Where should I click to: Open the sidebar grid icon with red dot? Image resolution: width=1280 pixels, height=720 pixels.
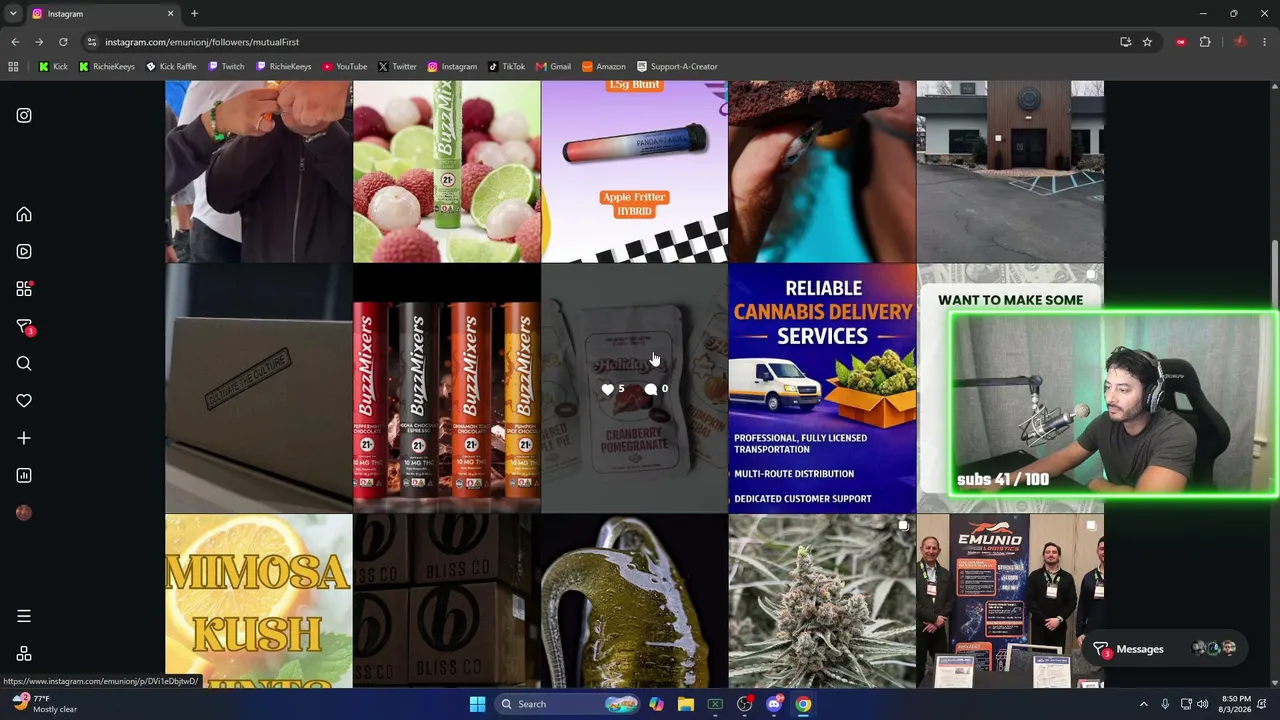coord(24,289)
